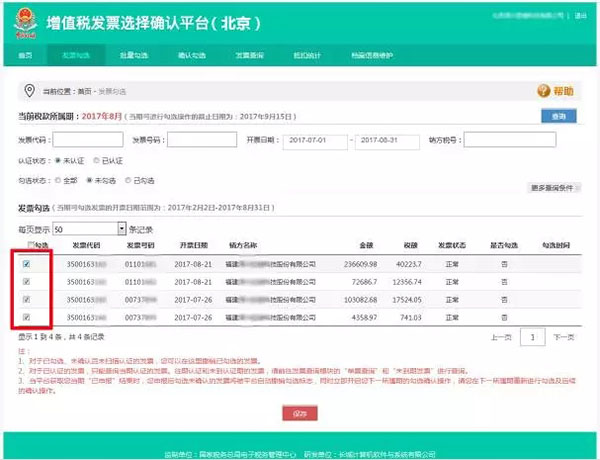The height and width of the screenshot is (460, 600).
Task: Toggle checkbox for invoice amount 236609.98
Action: point(26,264)
